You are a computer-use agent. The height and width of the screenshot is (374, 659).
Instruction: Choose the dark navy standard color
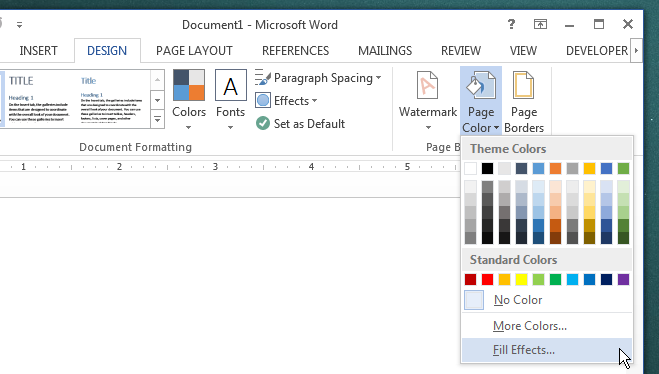click(606, 279)
